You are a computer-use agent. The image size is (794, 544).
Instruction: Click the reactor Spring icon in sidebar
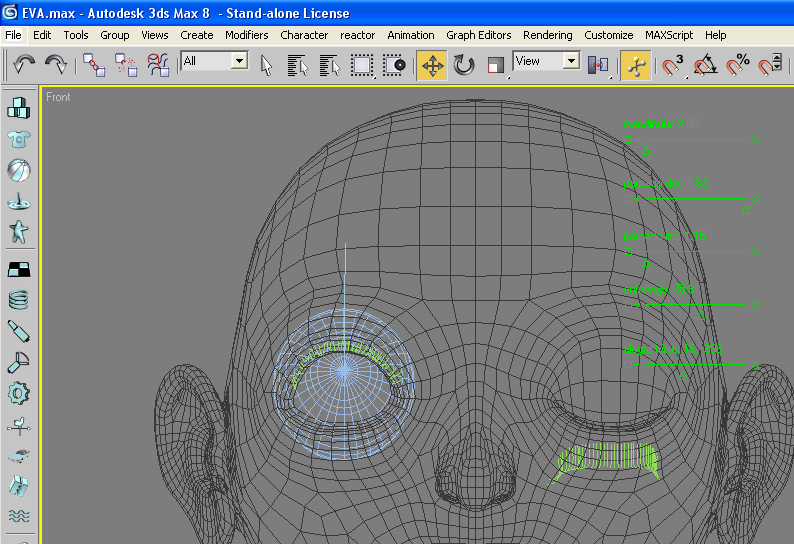(x=19, y=298)
